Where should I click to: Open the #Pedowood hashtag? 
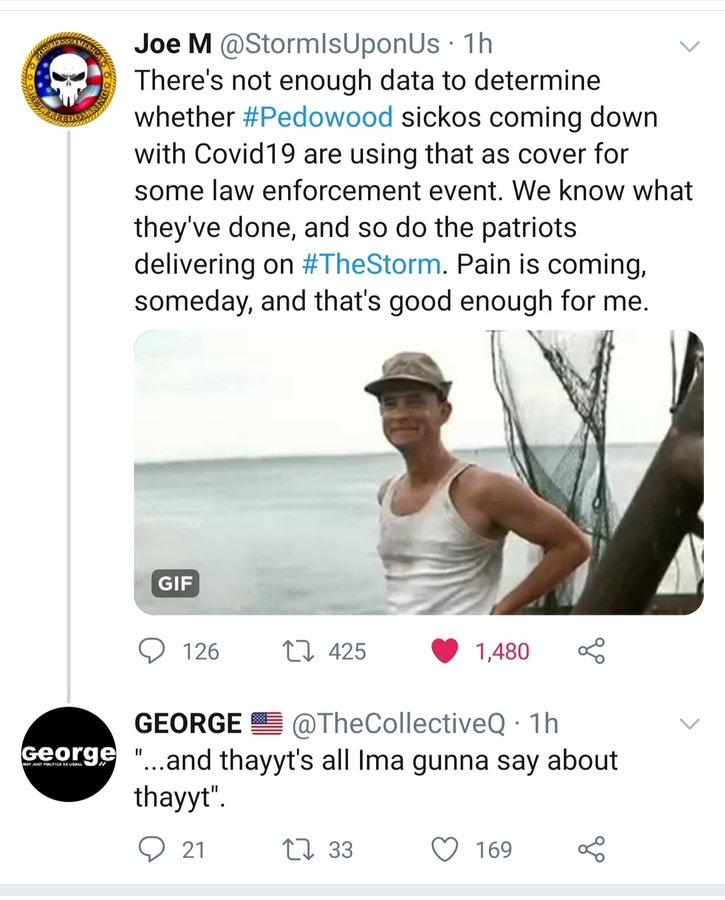tap(317, 117)
